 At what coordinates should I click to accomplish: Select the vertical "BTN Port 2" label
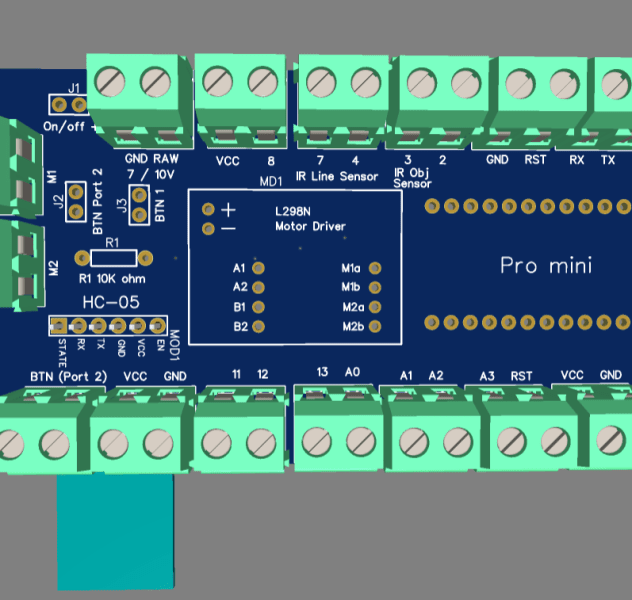pos(98,201)
